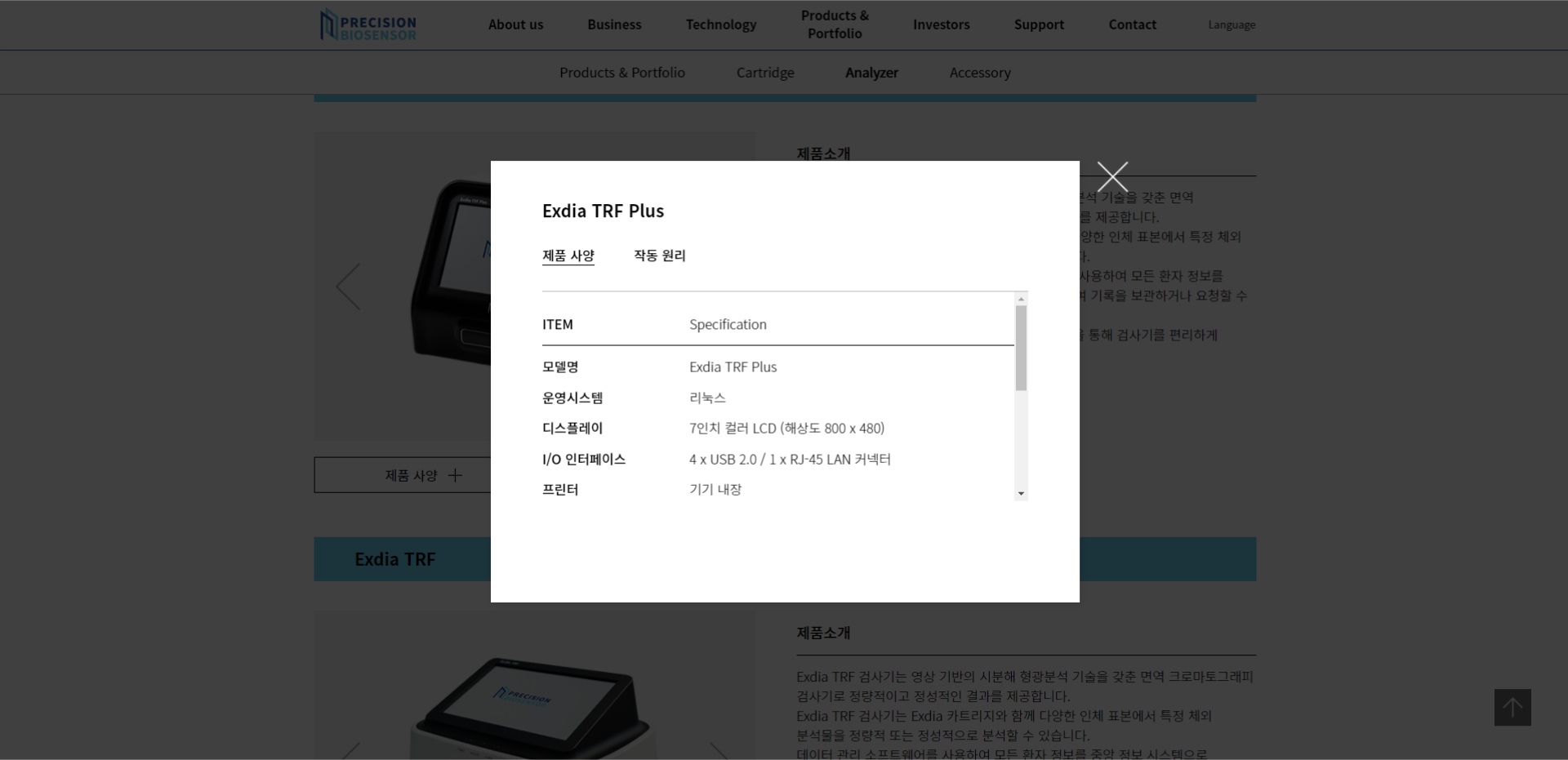Click the Exdia TRF Plus model name value
The image size is (1568, 760).
733,367
